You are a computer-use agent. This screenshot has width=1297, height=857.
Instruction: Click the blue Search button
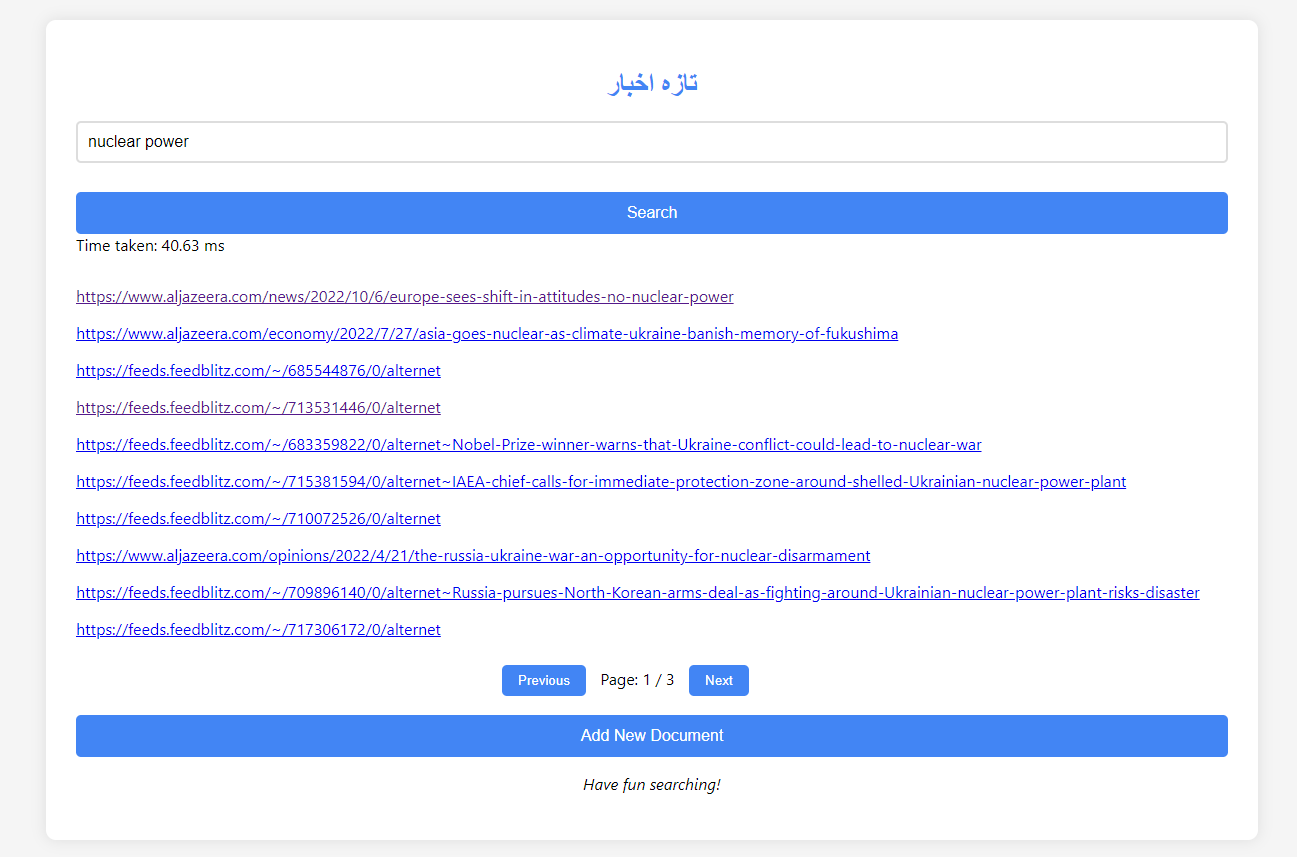pos(651,213)
